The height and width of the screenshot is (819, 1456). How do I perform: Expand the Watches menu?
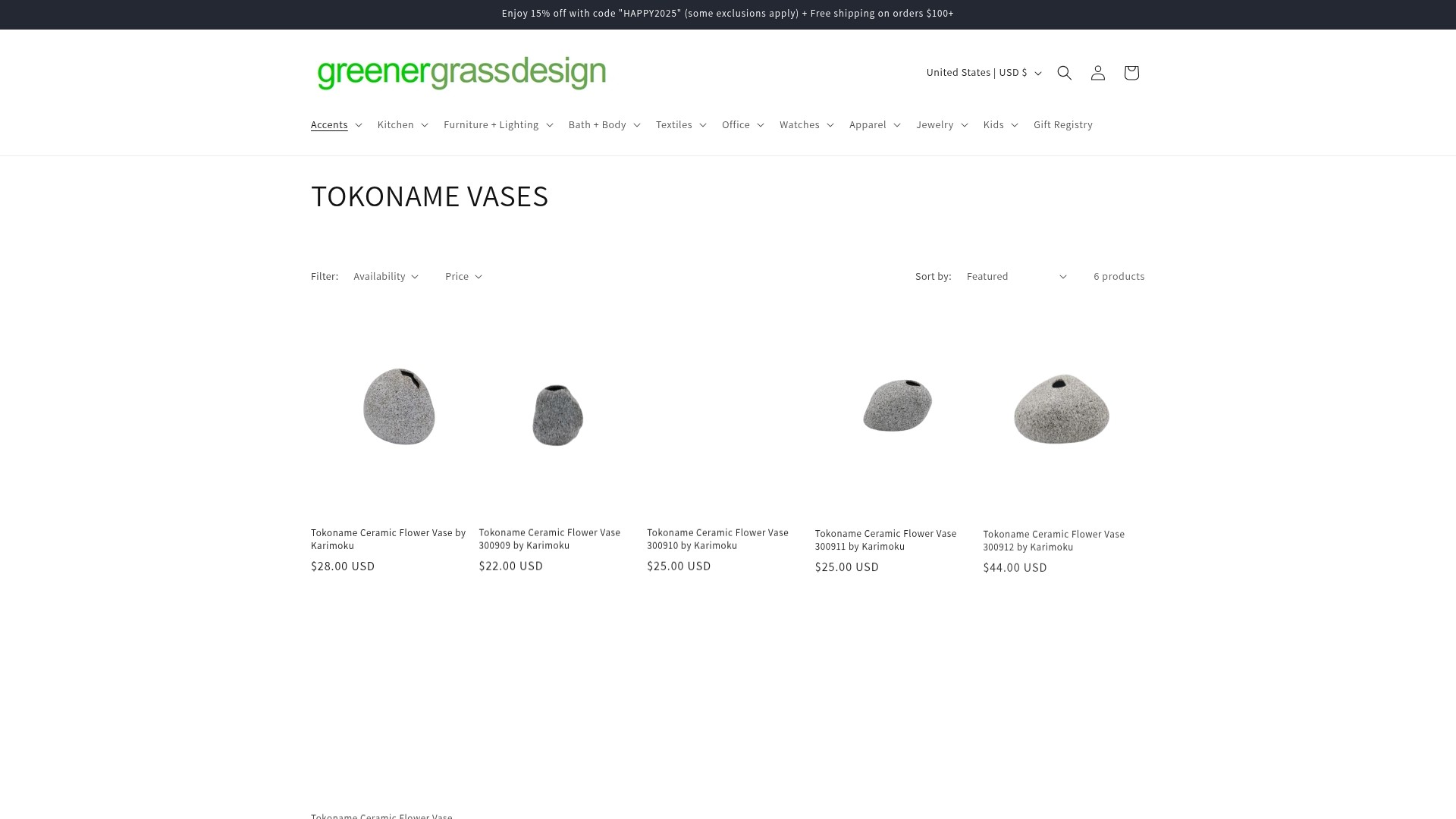pyautogui.click(x=806, y=124)
